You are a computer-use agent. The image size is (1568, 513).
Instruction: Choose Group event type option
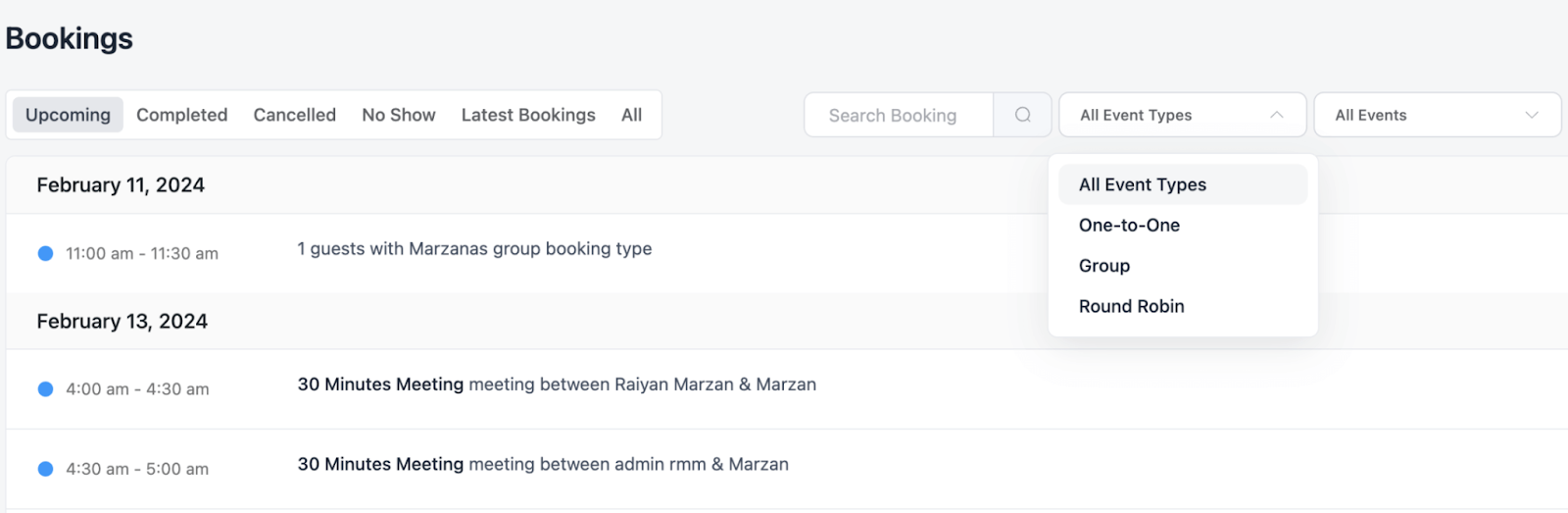pos(1183,266)
